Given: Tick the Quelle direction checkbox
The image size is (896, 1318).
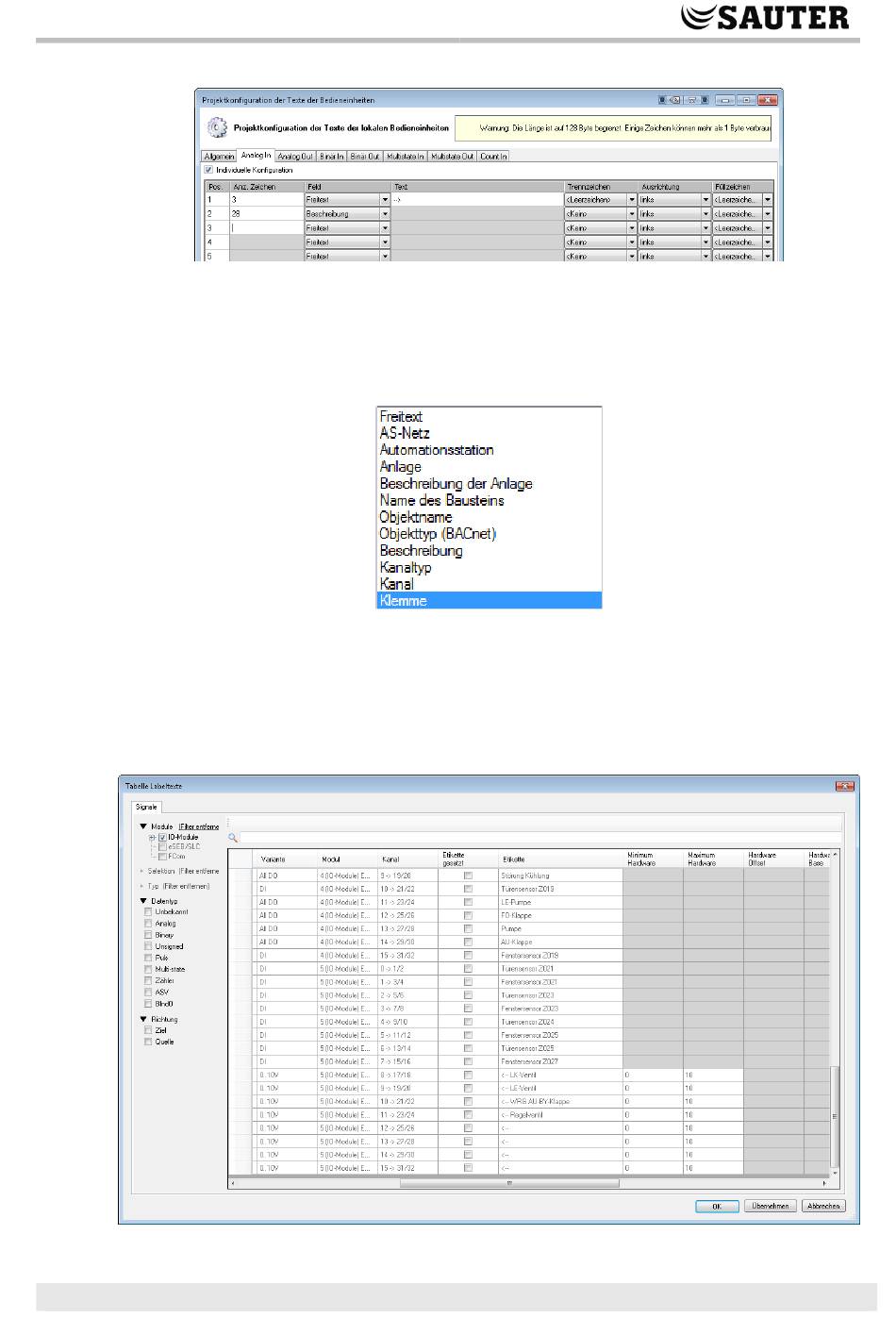Looking at the screenshot, I should click(148, 1042).
